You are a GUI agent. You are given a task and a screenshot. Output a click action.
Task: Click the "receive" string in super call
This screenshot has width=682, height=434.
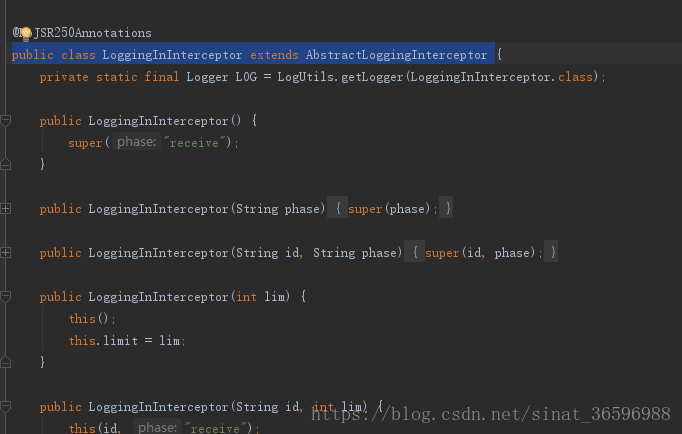coord(194,142)
